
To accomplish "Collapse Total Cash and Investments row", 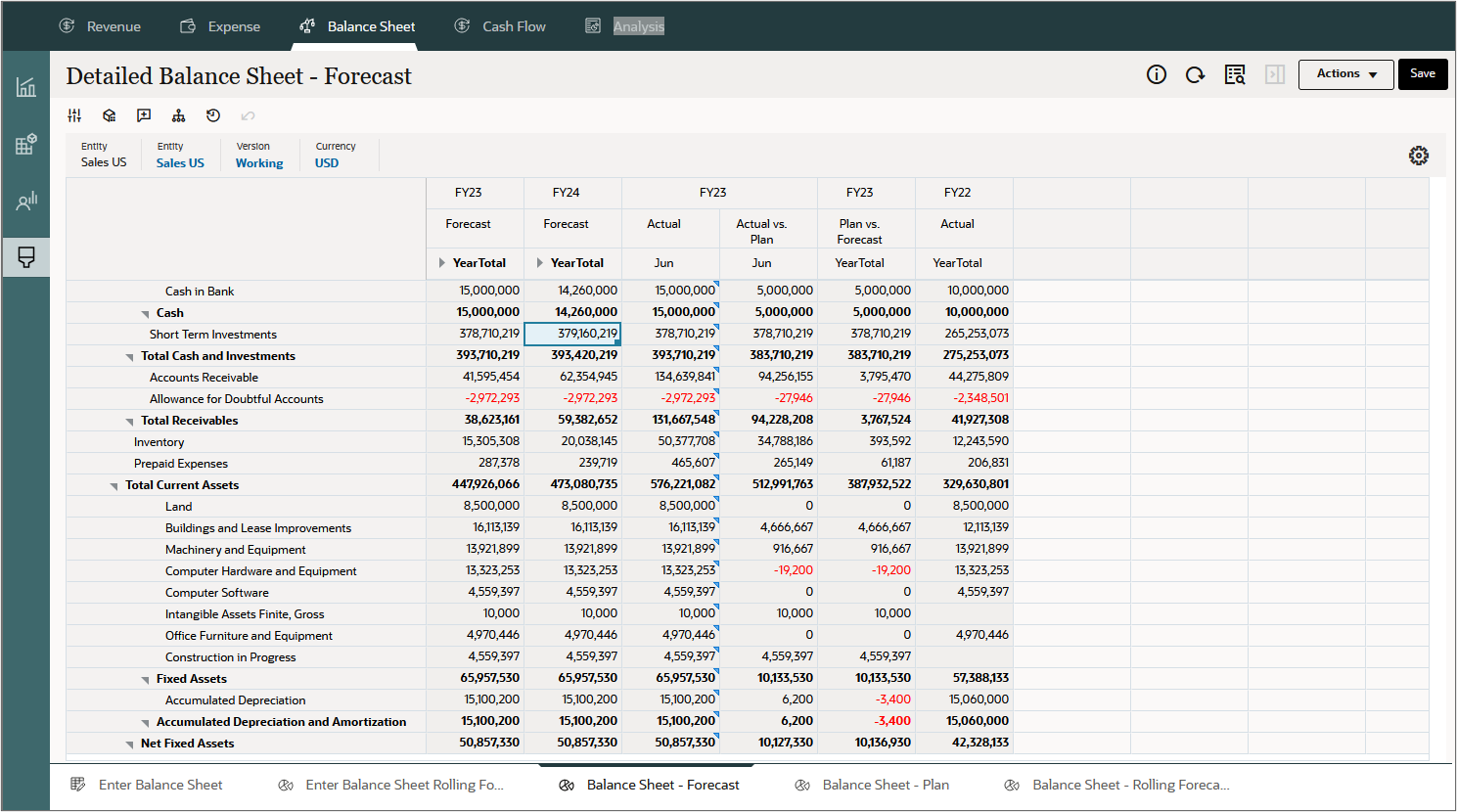I will [130, 357].
